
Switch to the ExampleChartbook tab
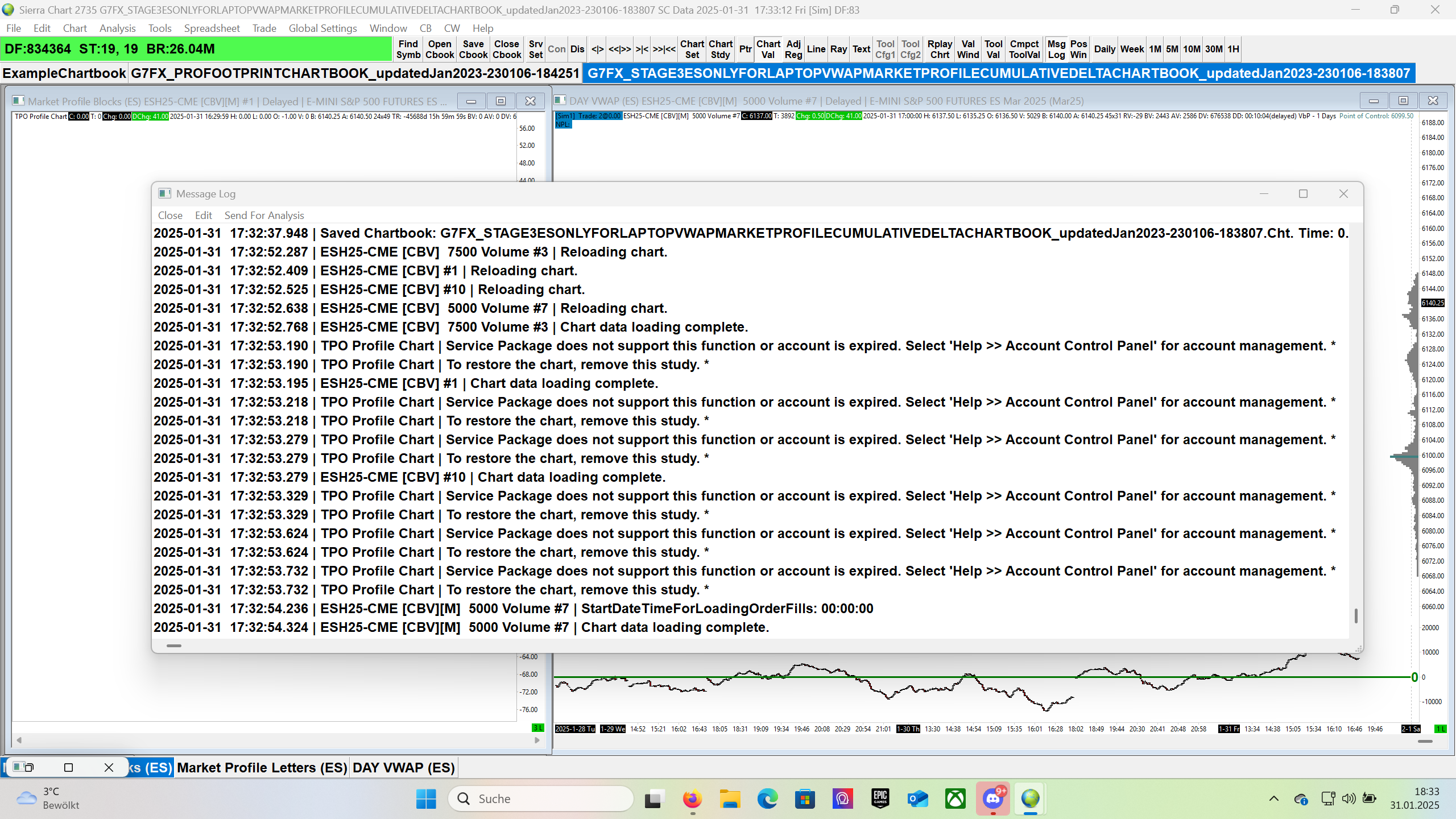click(x=64, y=73)
